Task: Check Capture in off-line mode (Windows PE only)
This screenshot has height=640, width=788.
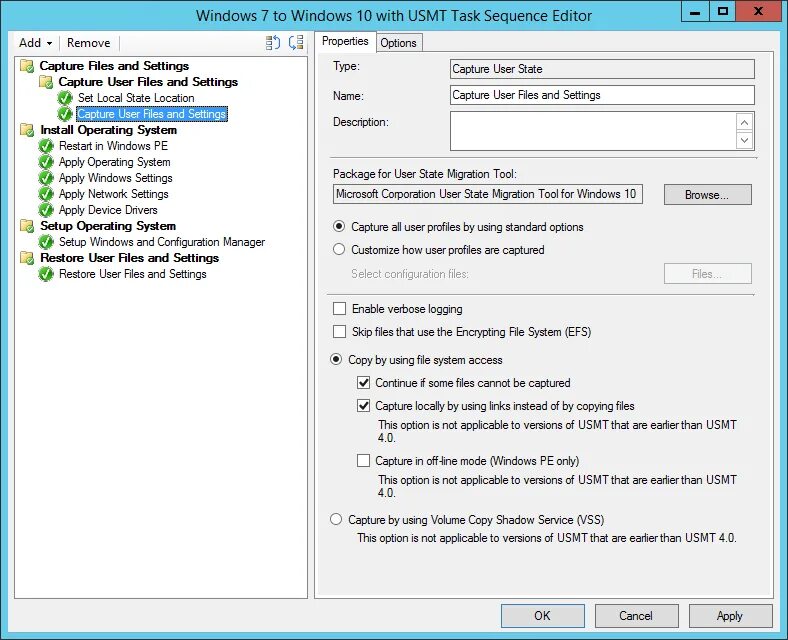Action: pos(363,460)
